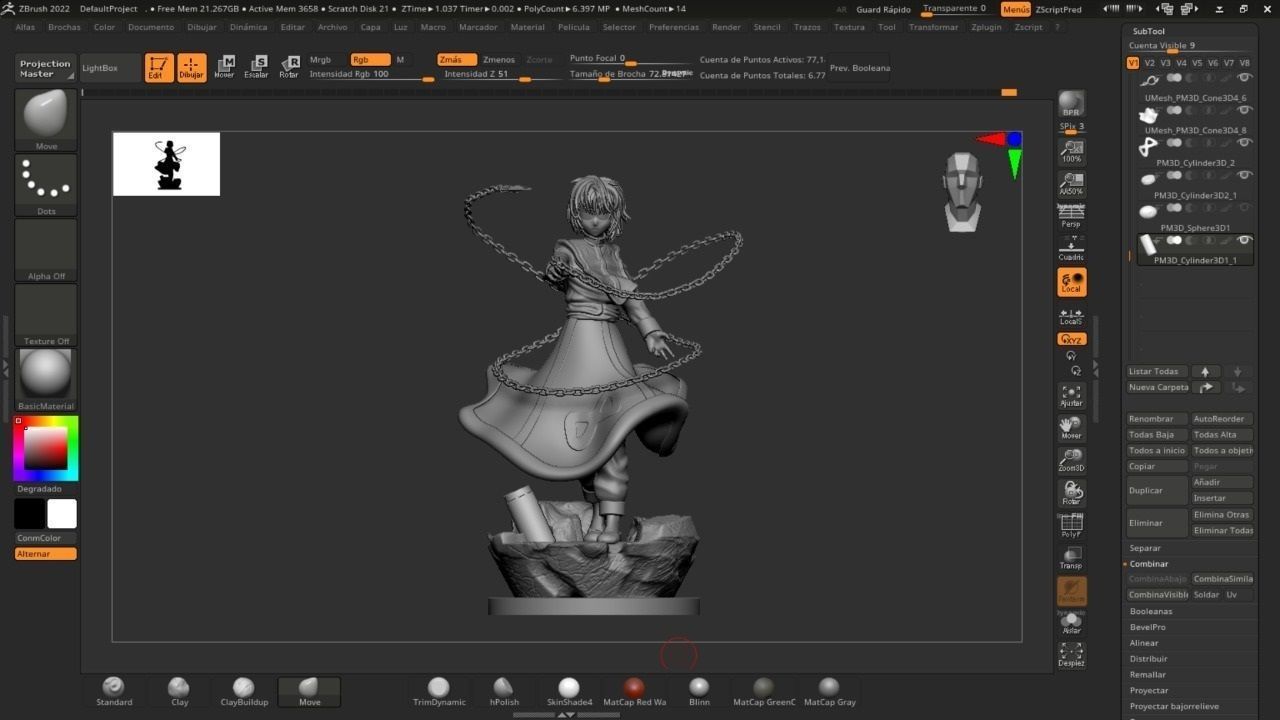Click the Desplez button
Screen dimensions: 1280x720
click(x=1071, y=655)
